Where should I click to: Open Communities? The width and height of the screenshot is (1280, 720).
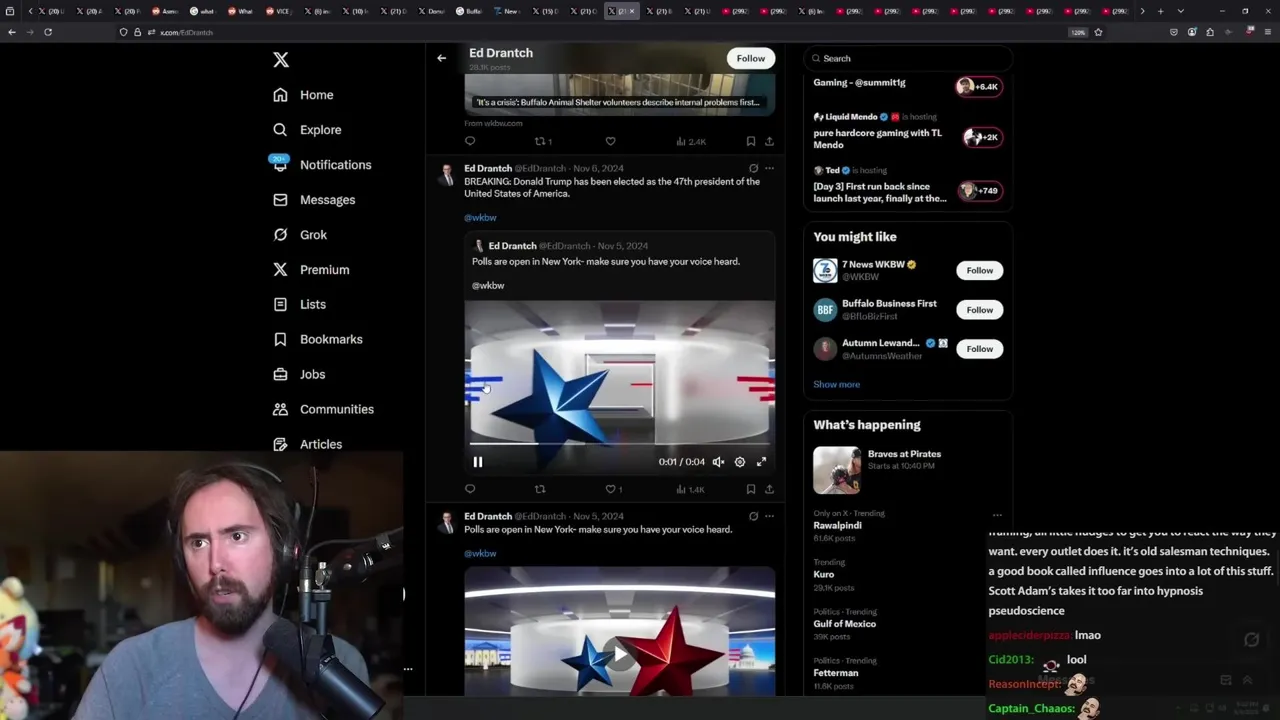tap(323, 409)
